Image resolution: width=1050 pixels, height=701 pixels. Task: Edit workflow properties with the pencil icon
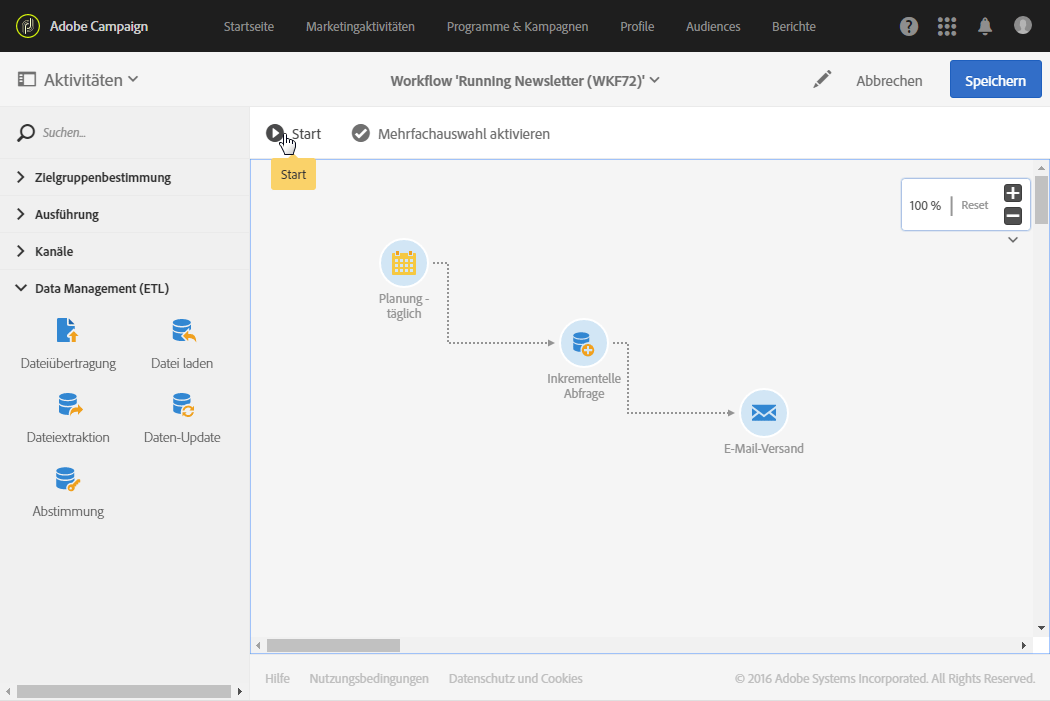(x=822, y=78)
